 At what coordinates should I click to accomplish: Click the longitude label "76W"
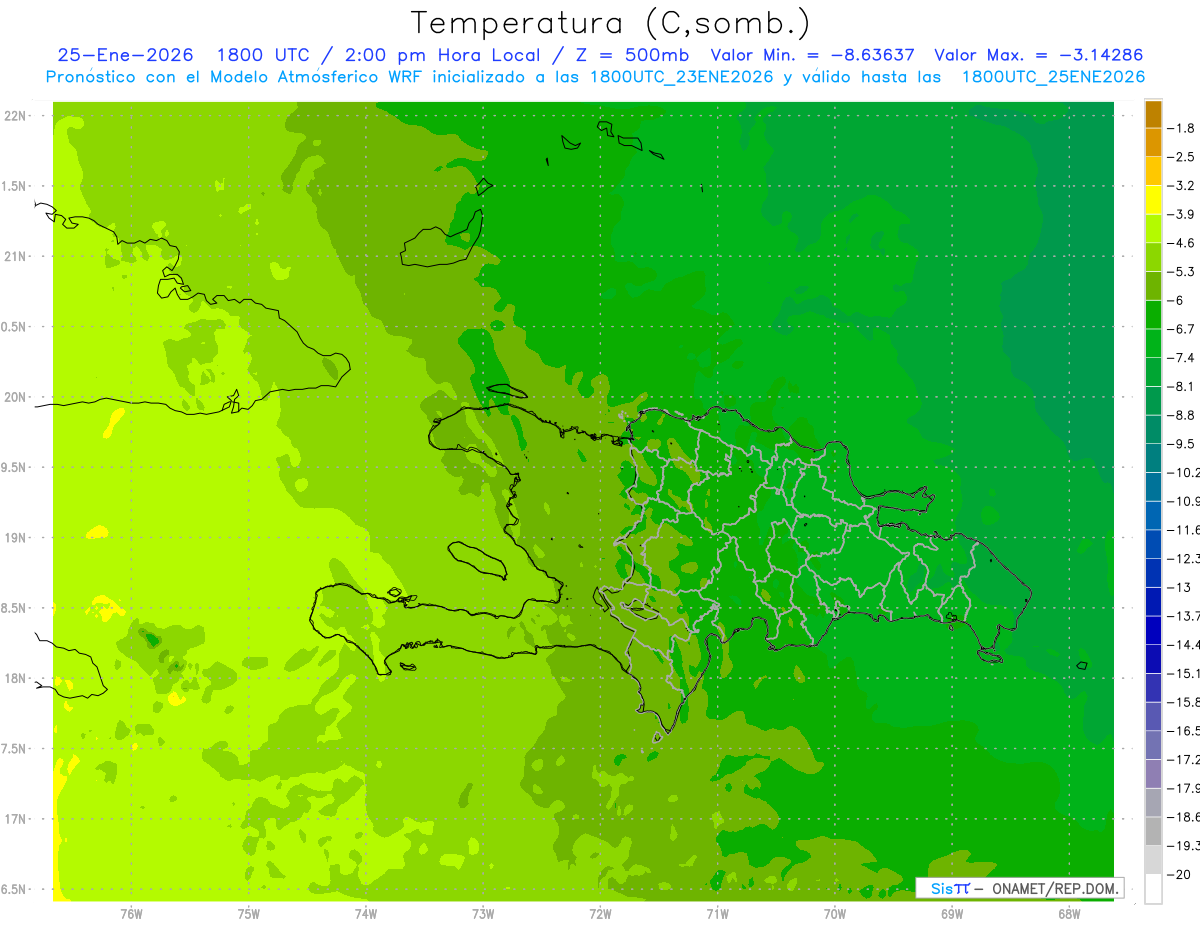click(131, 914)
